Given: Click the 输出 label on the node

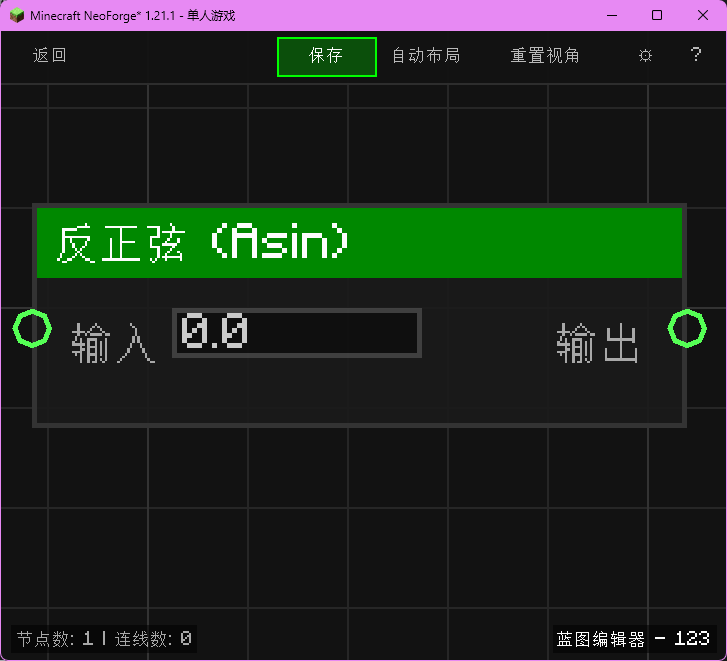Looking at the screenshot, I should [x=598, y=343].
